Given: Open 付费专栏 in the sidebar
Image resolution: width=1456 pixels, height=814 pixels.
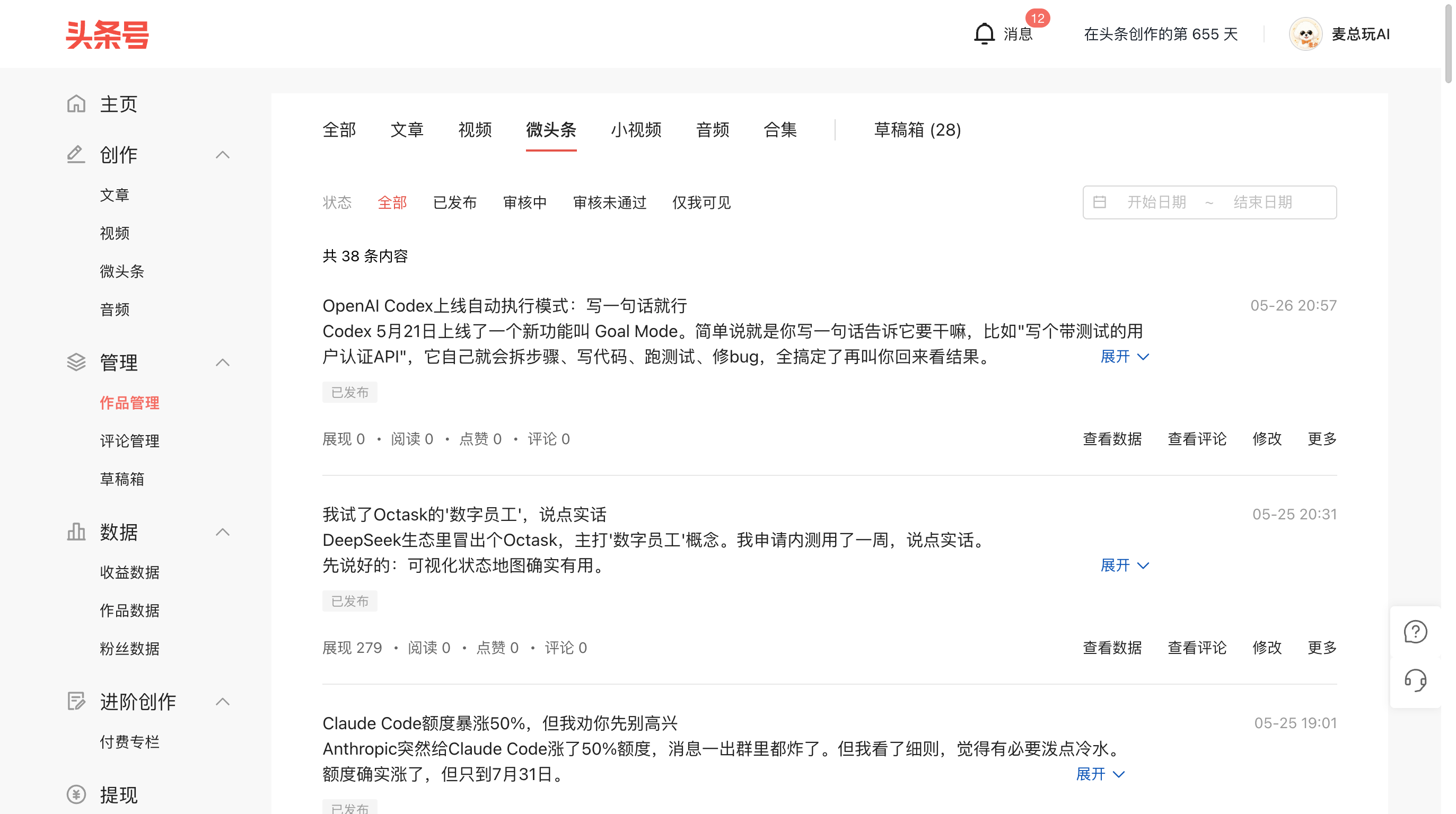Looking at the screenshot, I should tap(129, 742).
